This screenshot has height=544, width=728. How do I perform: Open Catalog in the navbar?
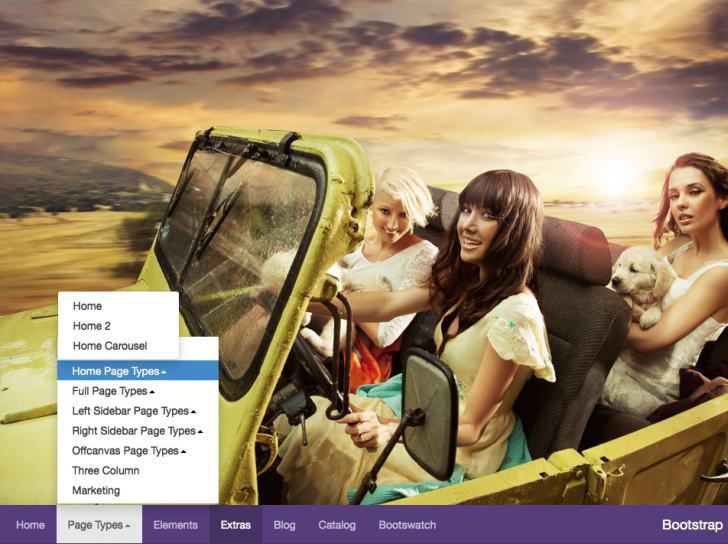pyautogui.click(x=337, y=525)
